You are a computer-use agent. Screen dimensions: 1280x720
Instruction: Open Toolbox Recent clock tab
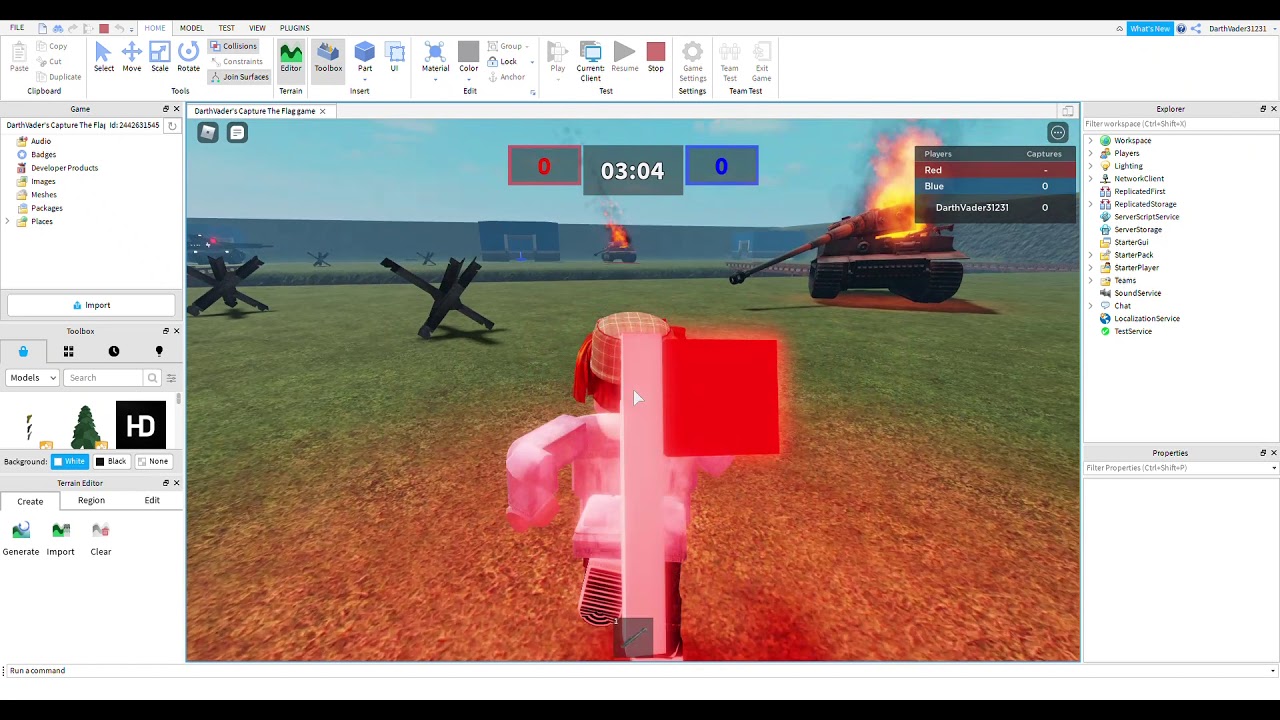point(114,351)
